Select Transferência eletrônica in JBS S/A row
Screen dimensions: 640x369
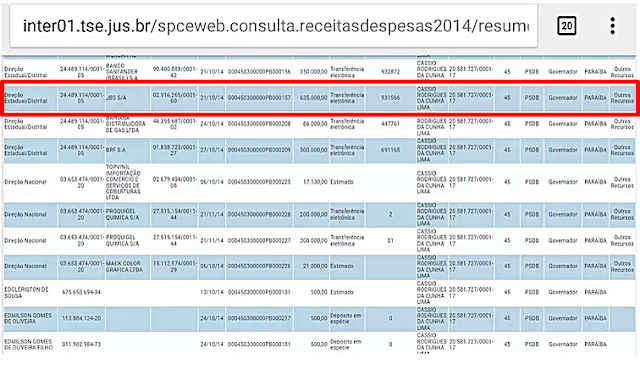point(347,98)
